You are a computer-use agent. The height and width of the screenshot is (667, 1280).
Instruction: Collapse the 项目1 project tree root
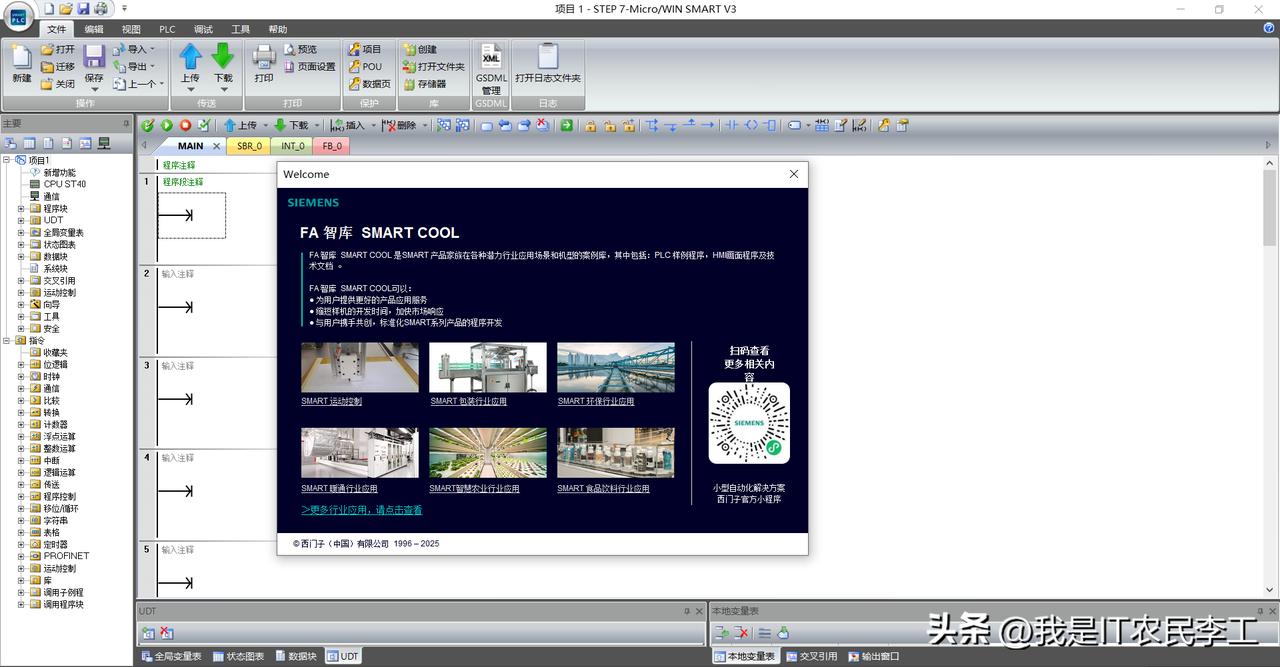[x=7, y=160]
